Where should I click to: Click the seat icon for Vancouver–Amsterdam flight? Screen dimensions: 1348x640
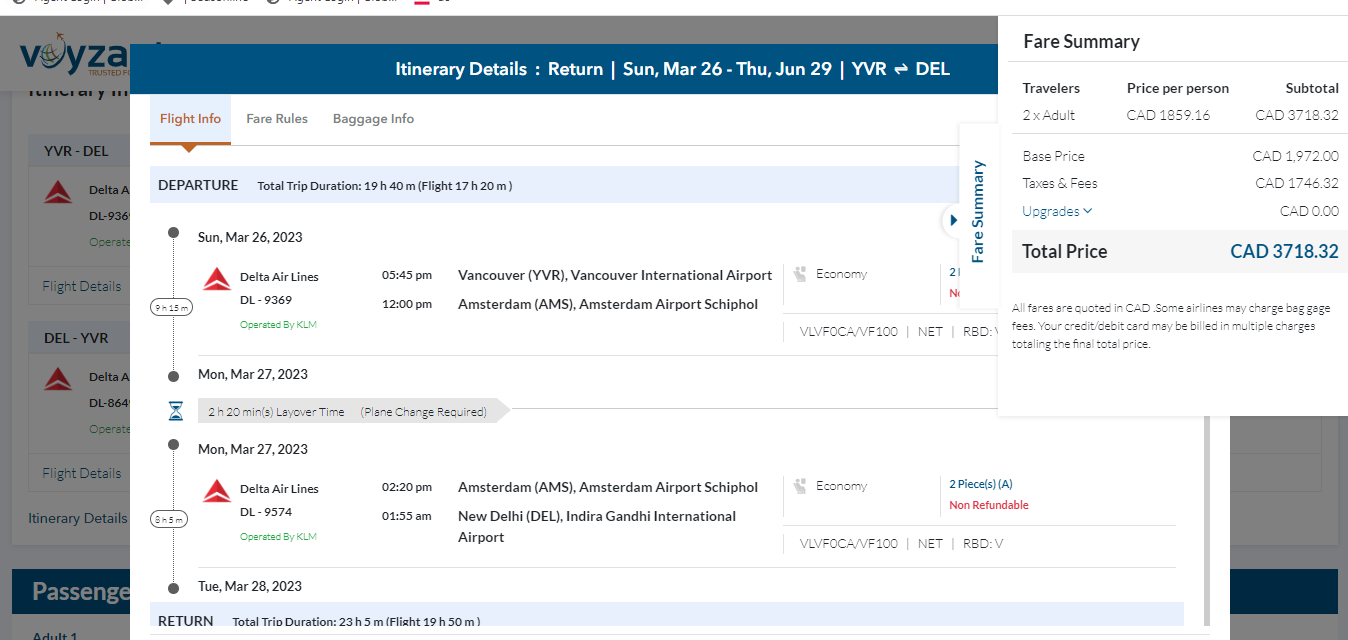coord(800,274)
